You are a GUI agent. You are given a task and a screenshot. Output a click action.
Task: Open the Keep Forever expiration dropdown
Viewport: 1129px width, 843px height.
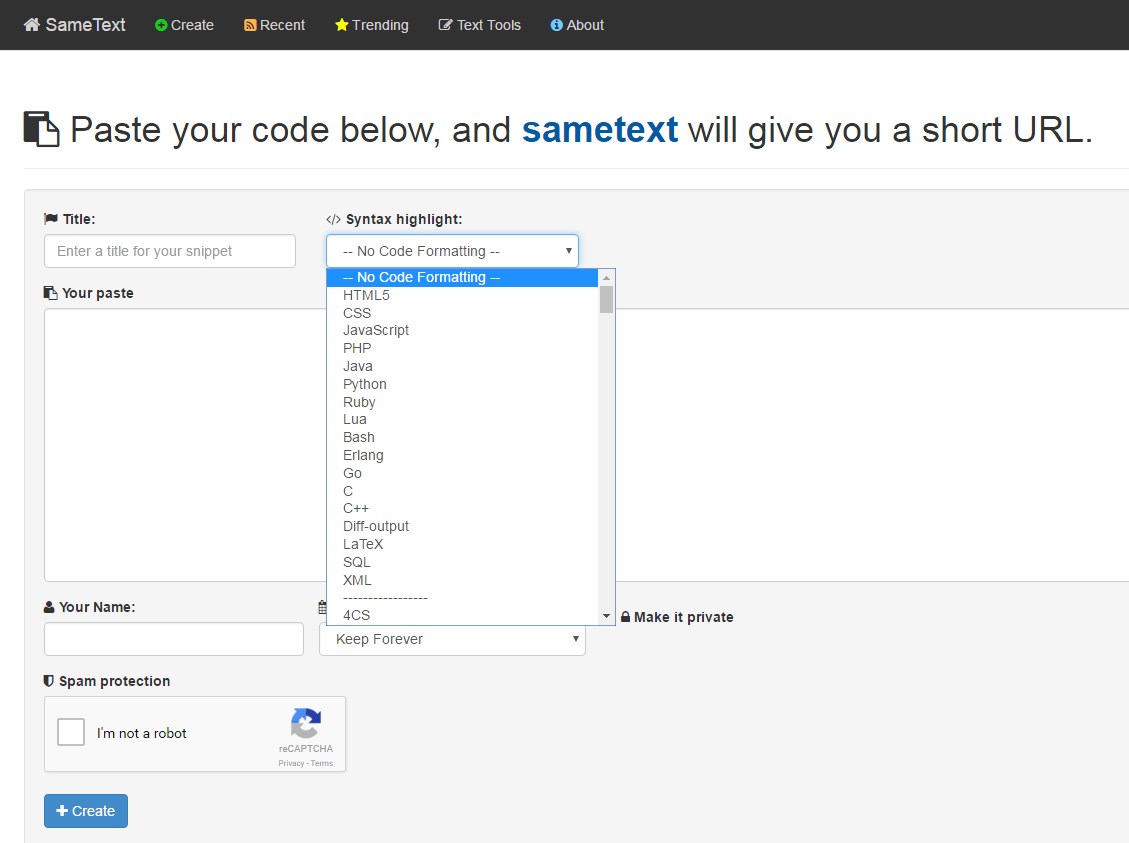452,639
